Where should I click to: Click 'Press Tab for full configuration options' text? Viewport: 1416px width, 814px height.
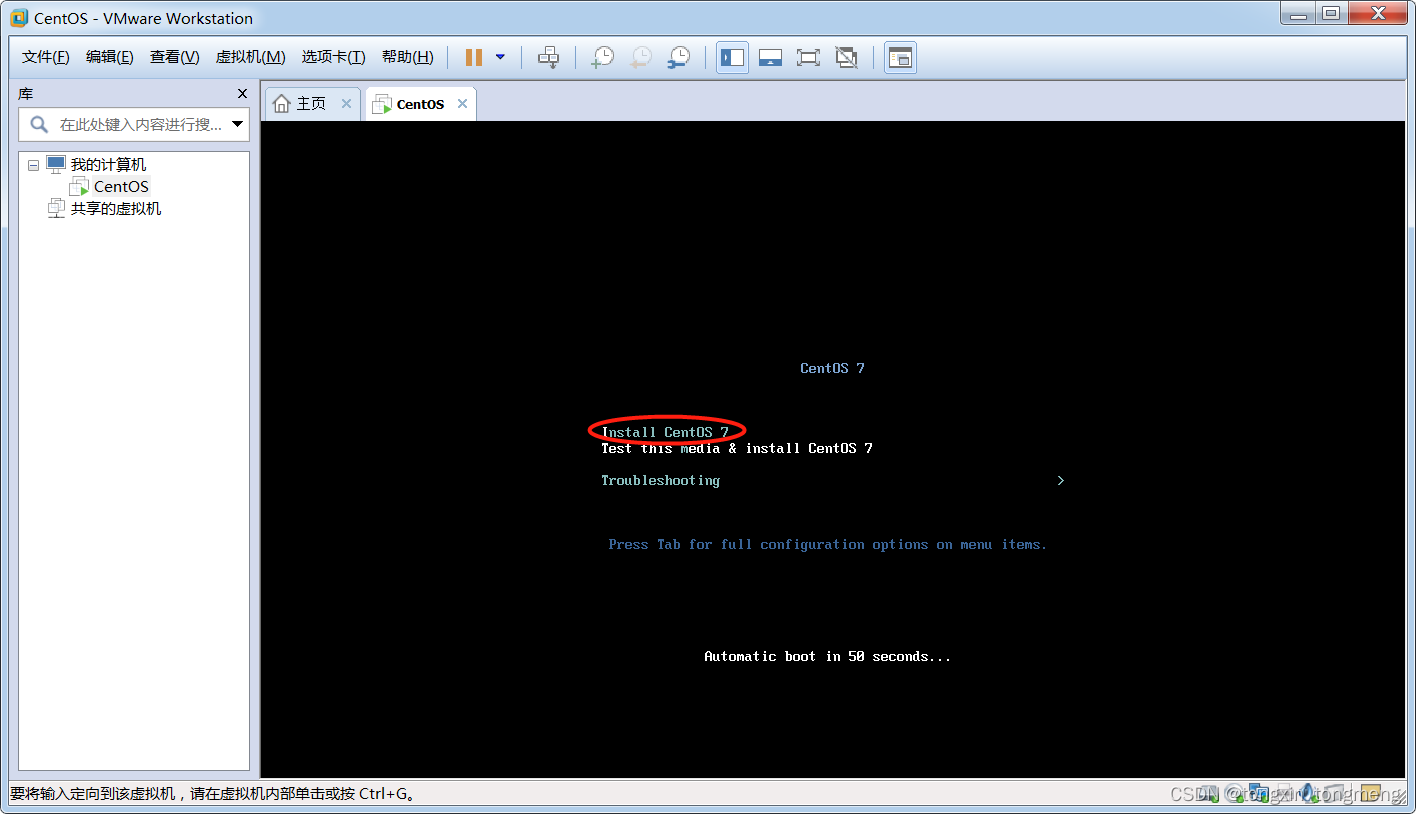pyautogui.click(x=828, y=545)
